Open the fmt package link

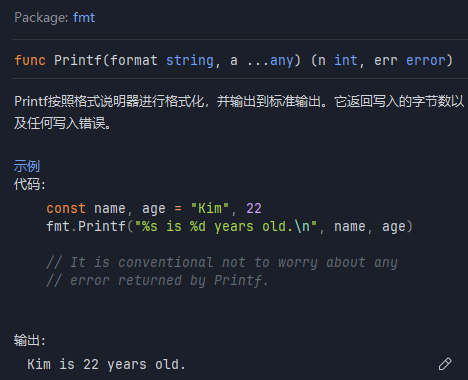pyautogui.click(x=84, y=17)
